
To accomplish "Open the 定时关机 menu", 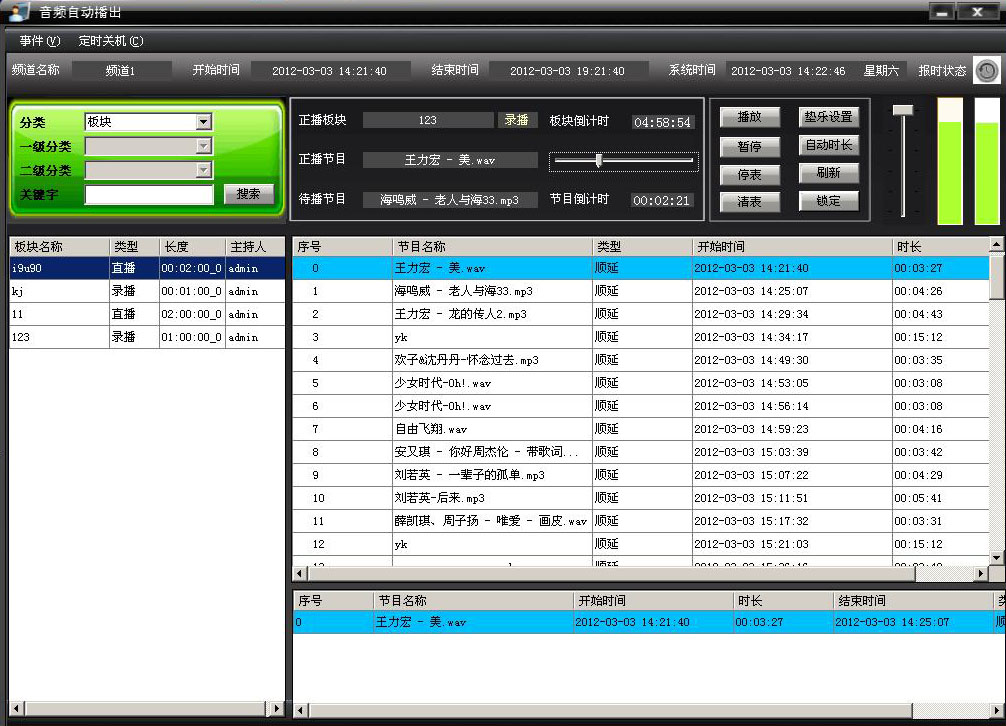I will [x=111, y=41].
